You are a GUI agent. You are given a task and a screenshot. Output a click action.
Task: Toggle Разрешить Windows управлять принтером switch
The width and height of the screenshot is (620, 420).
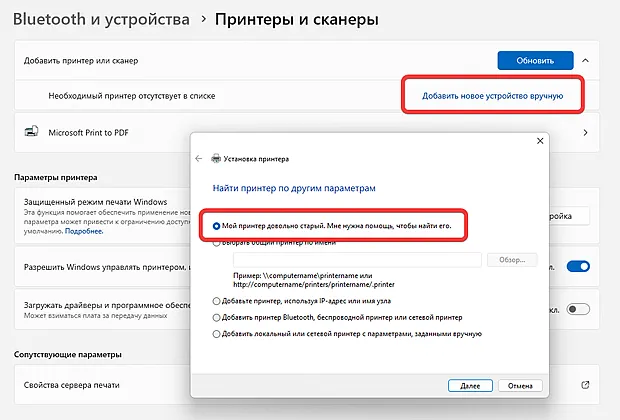578,266
